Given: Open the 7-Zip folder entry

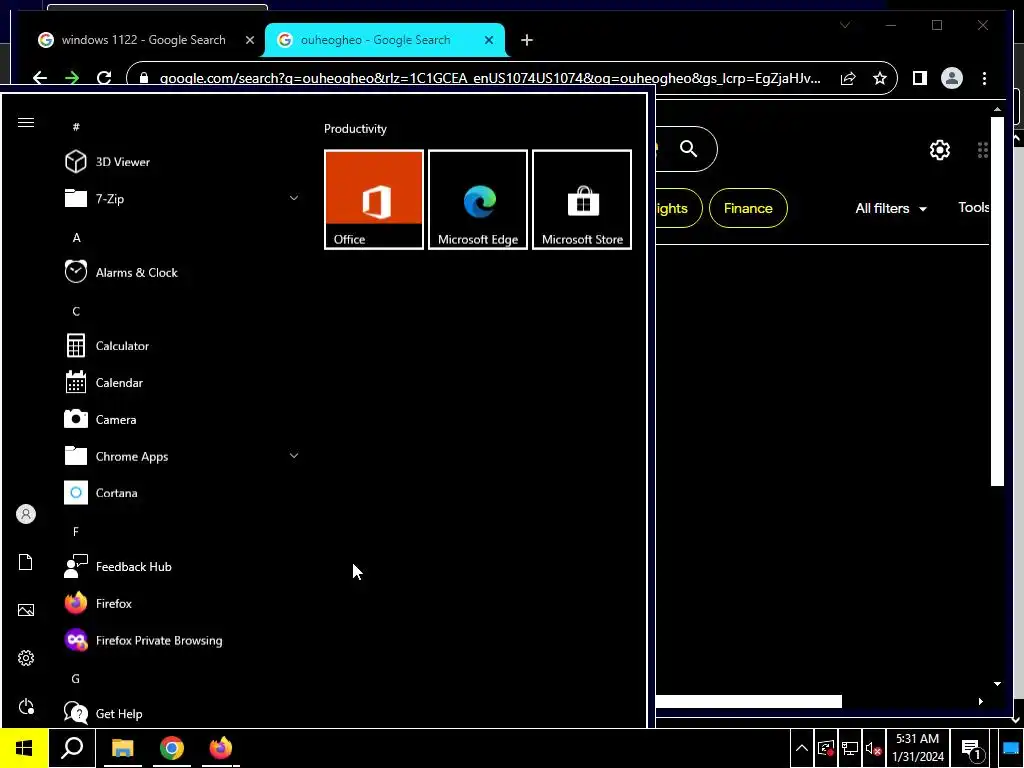Looking at the screenshot, I should pyautogui.click(x=182, y=199).
